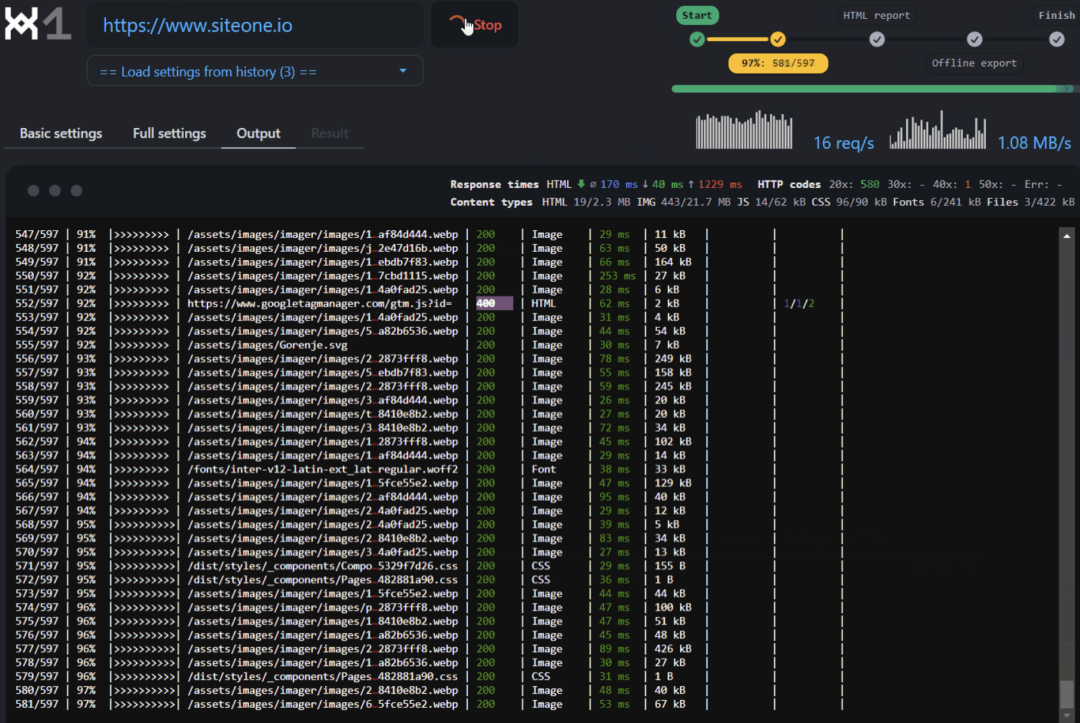Click the HTML 19/2.3 MB content summary
The height and width of the screenshot is (723, 1080).
[x=586, y=202]
